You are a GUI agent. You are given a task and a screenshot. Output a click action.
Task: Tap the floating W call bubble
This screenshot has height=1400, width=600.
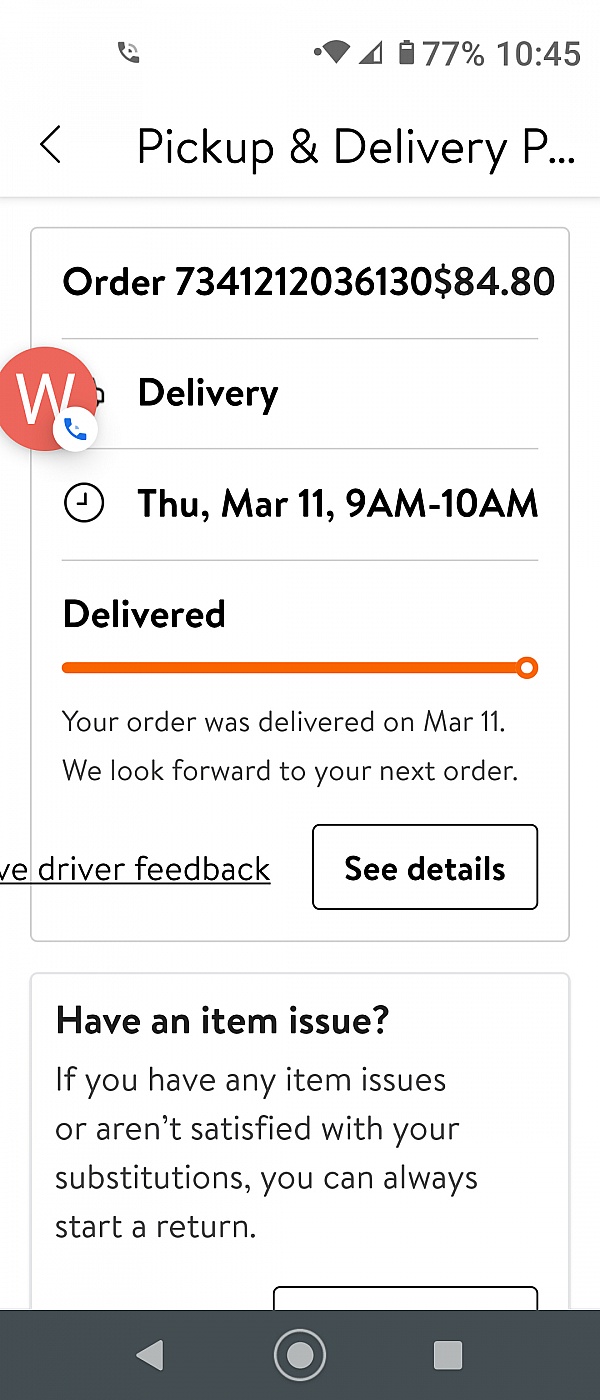(x=44, y=398)
